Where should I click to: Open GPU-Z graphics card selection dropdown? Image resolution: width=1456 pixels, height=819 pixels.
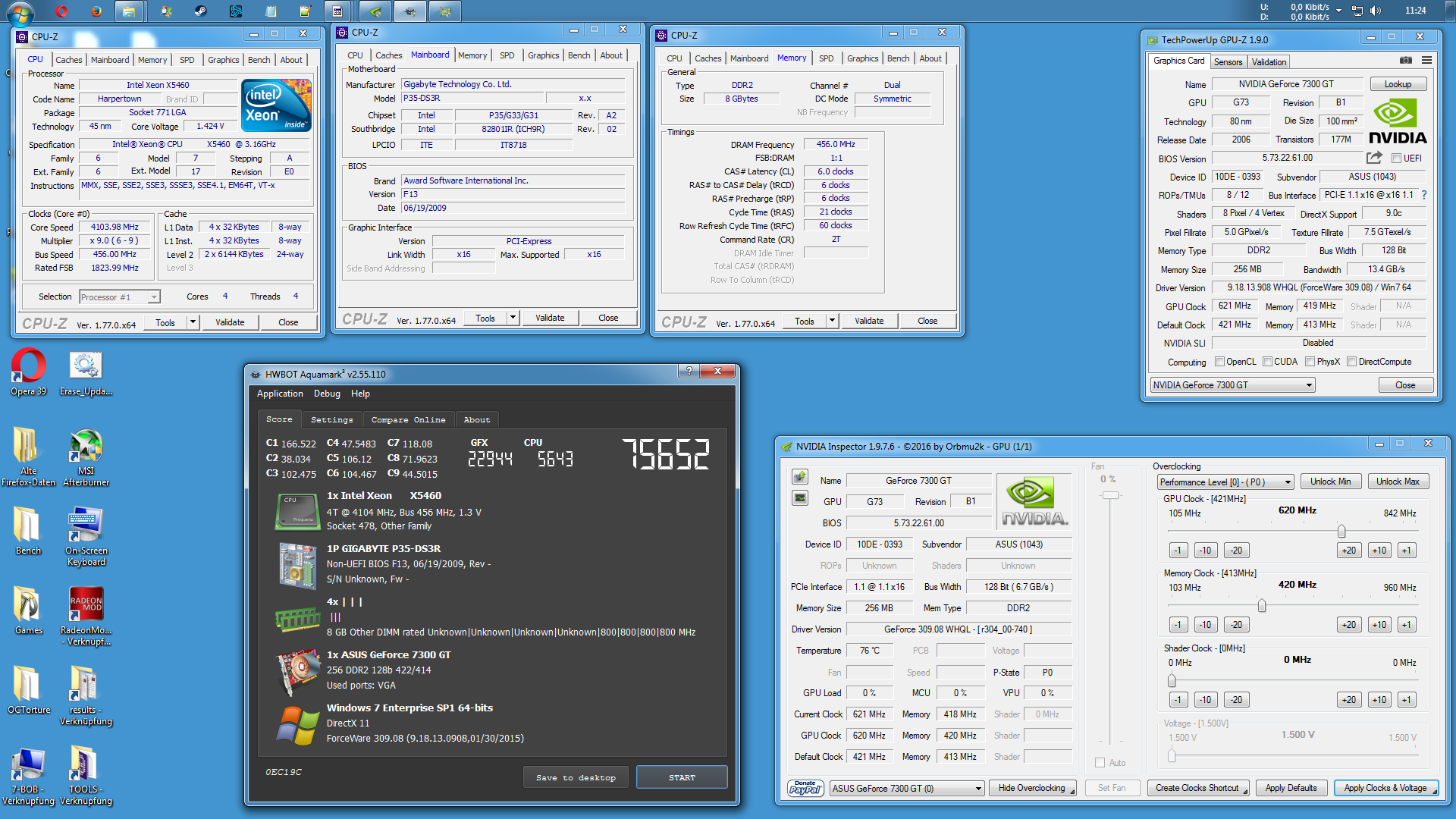(x=1232, y=385)
